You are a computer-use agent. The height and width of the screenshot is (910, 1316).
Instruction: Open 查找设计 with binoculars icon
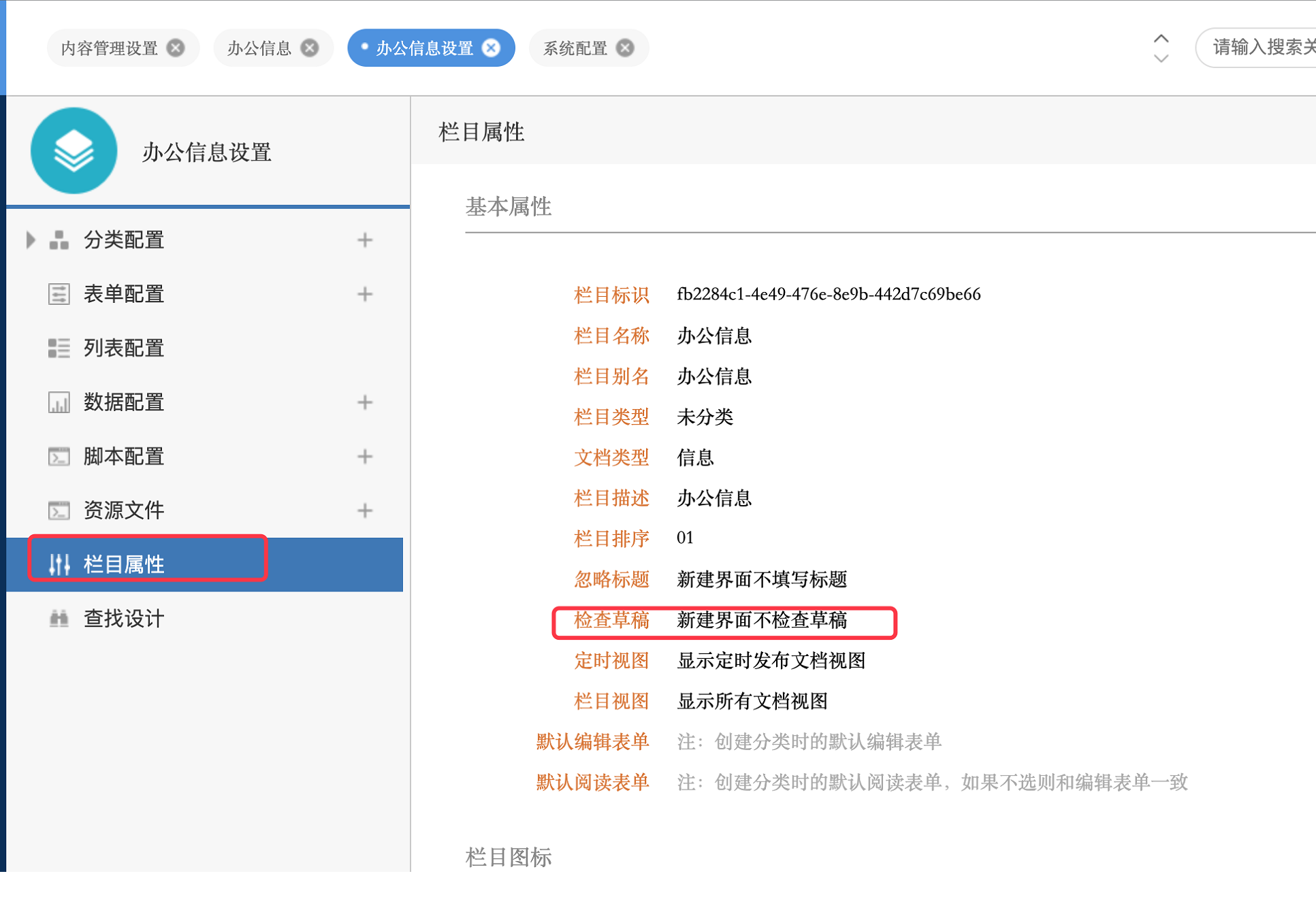(123, 619)
